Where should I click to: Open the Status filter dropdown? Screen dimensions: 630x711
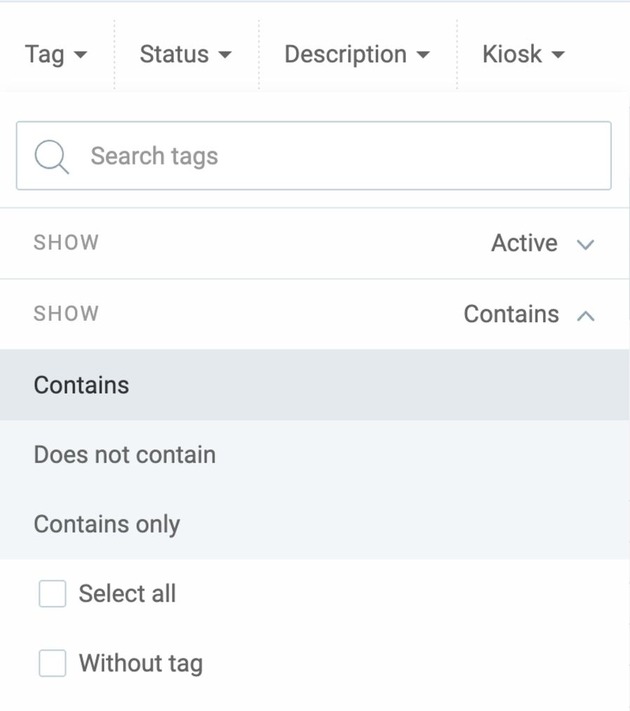pyautogui.click(x=185, y=55)
